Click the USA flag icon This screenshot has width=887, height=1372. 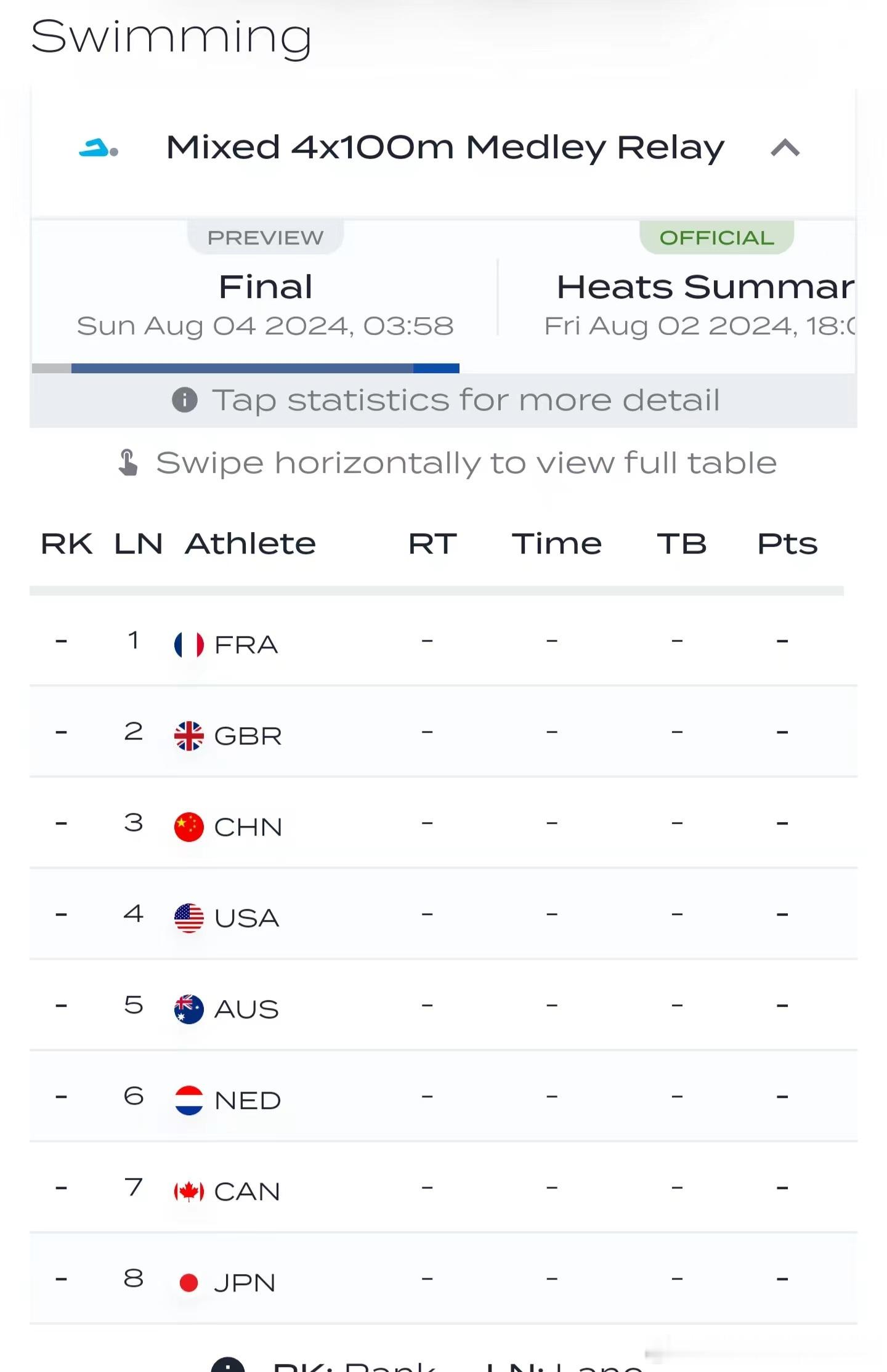point(189,918)
